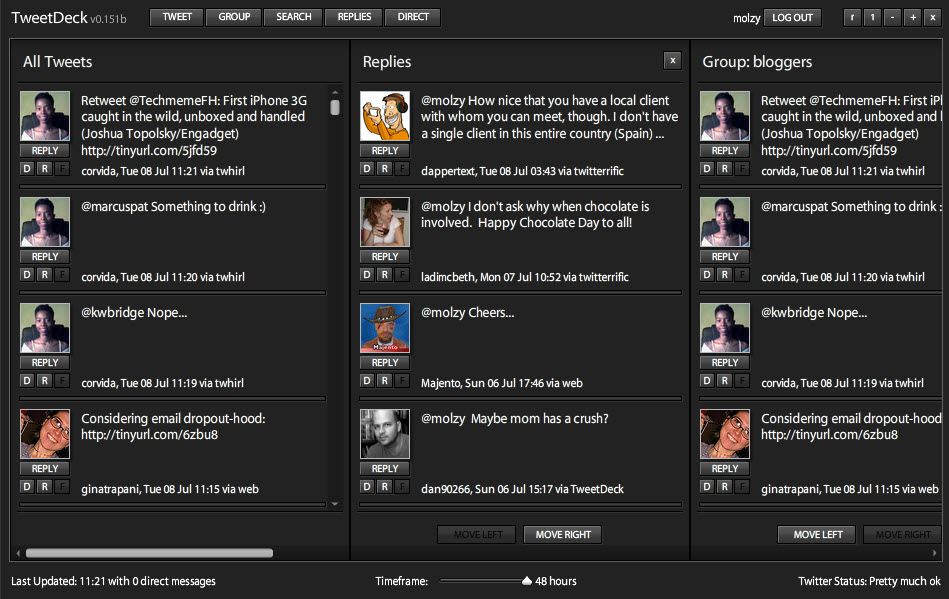This screenshot has width=949, height=599.
Task: Click the R icon under corvida's Retweet in All Tweets
Action: [44, 169]
